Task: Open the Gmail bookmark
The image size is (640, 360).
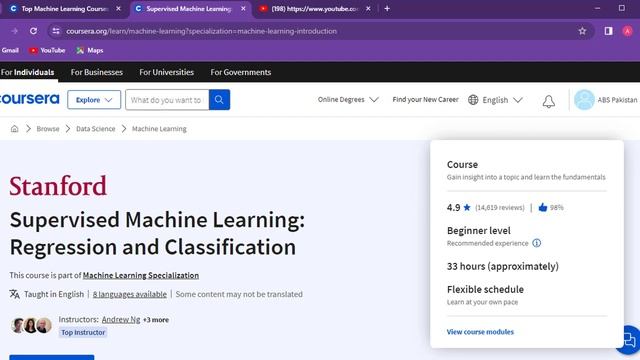Action: point(10,50)
